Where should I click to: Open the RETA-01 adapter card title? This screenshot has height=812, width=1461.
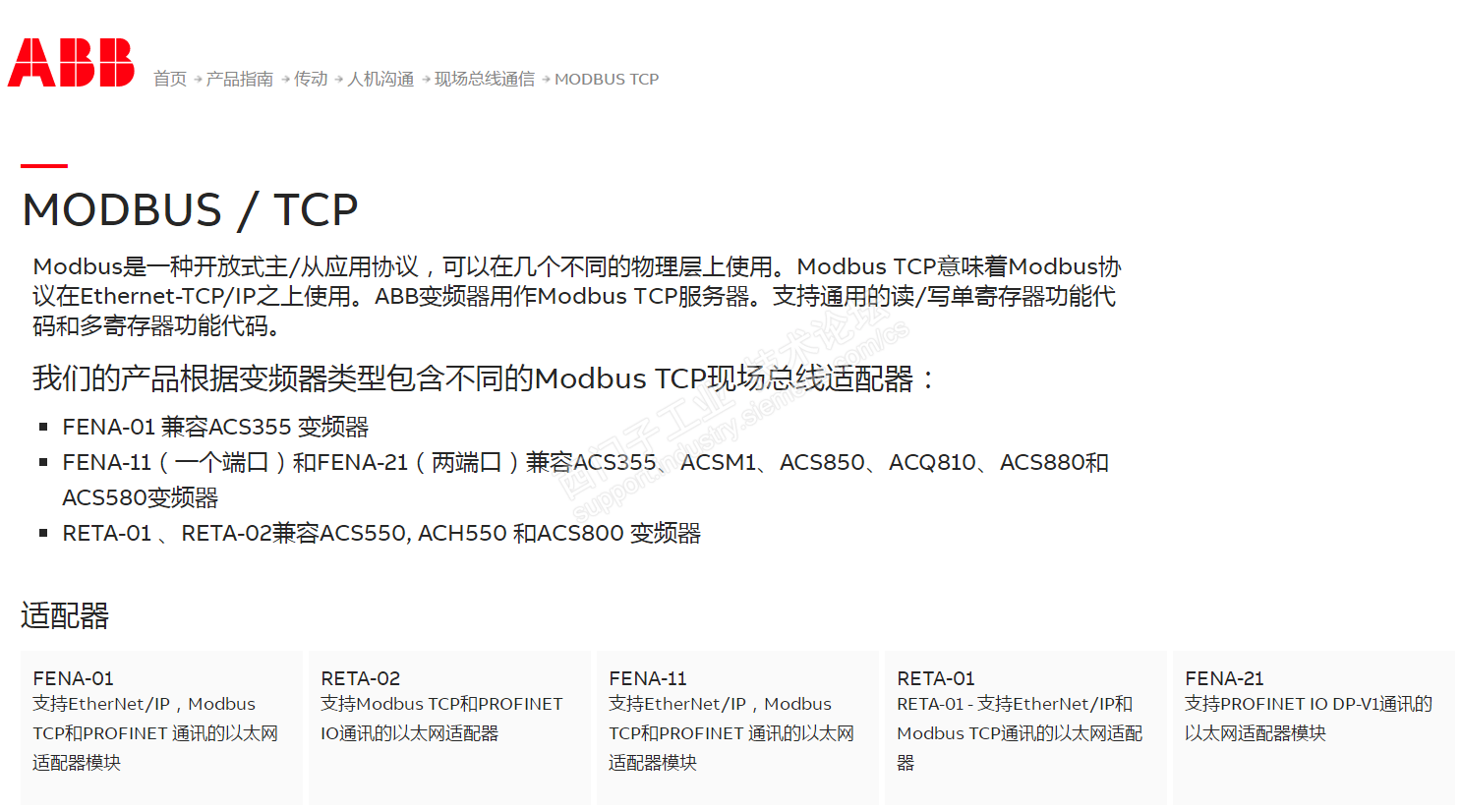point(936,678)
